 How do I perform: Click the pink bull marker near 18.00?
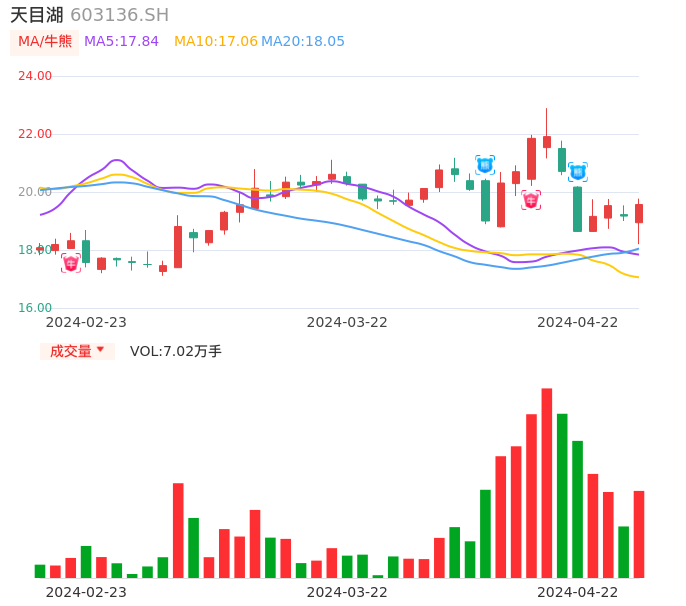(x=71, y=263)
